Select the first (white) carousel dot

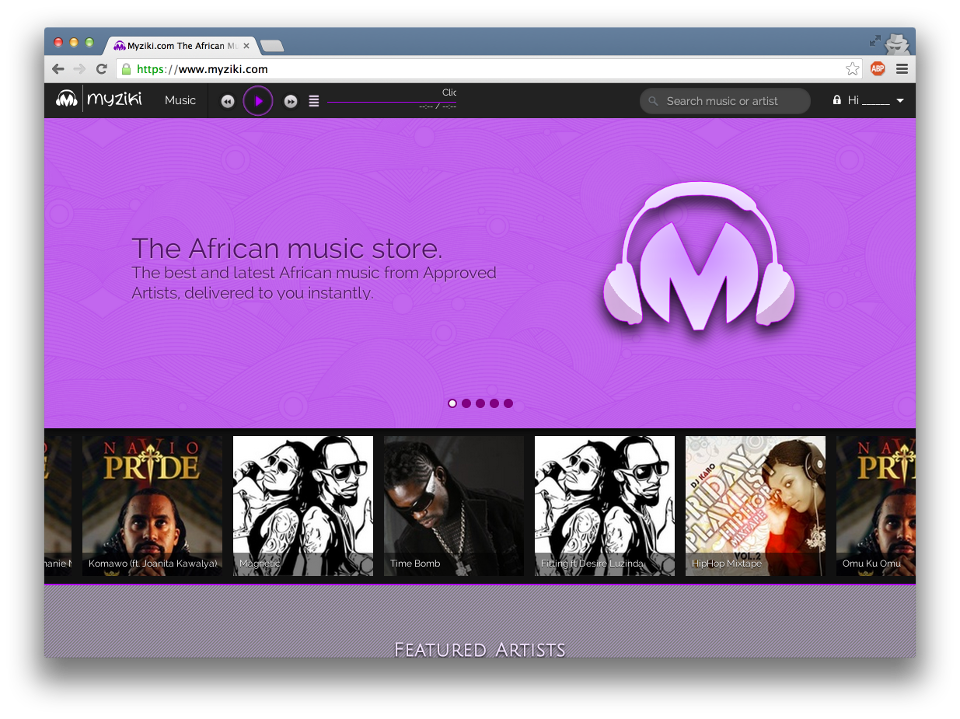point(452,404)
